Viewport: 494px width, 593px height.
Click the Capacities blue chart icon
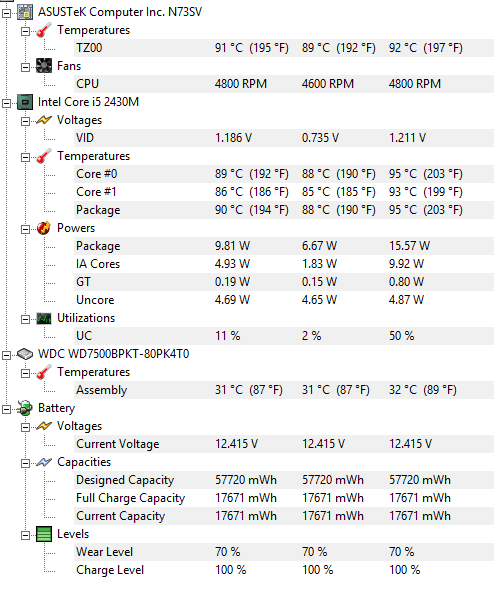[x=43, y=462]
